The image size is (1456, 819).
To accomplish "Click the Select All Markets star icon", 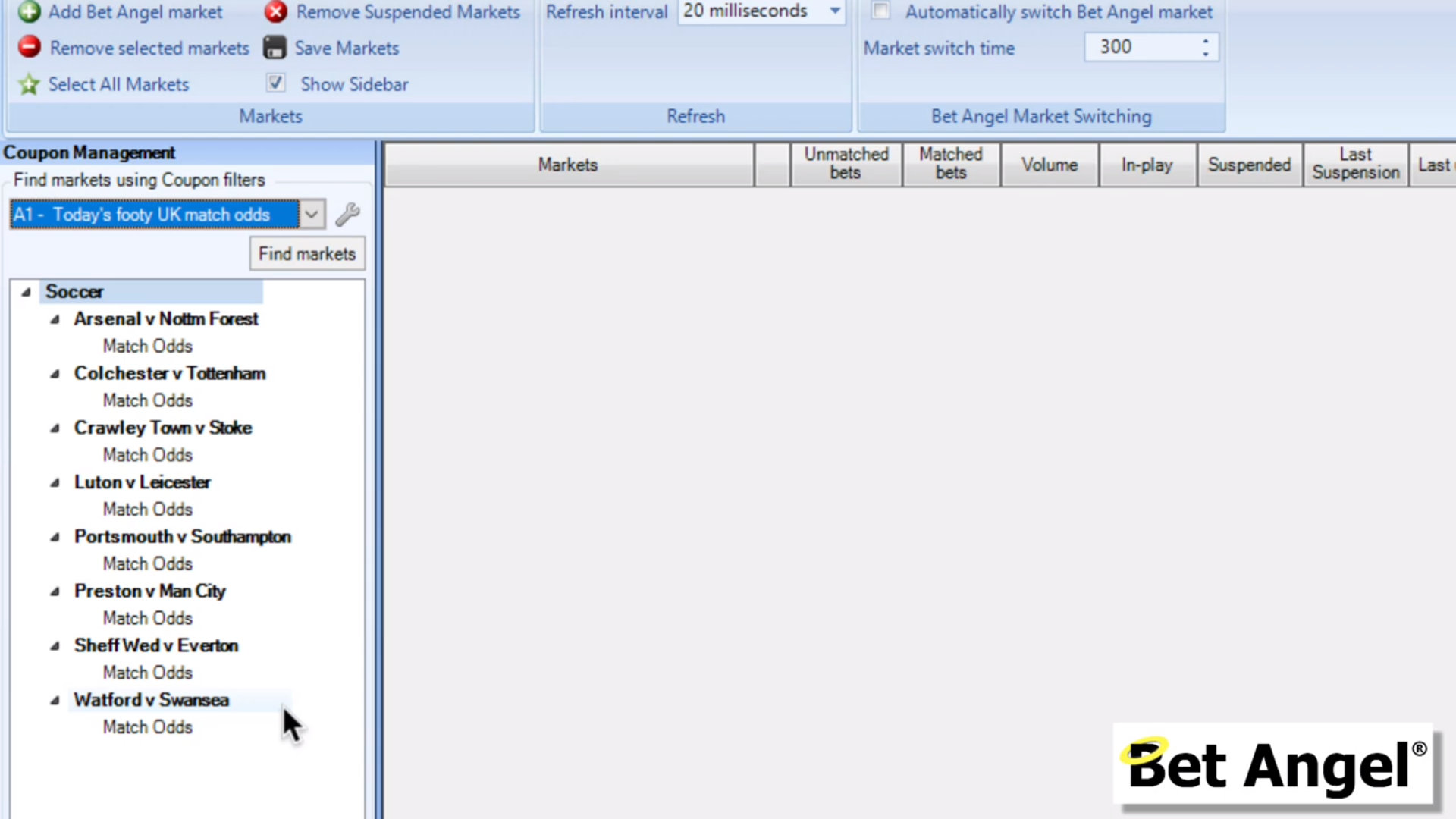I will click(x=28, y=84).
